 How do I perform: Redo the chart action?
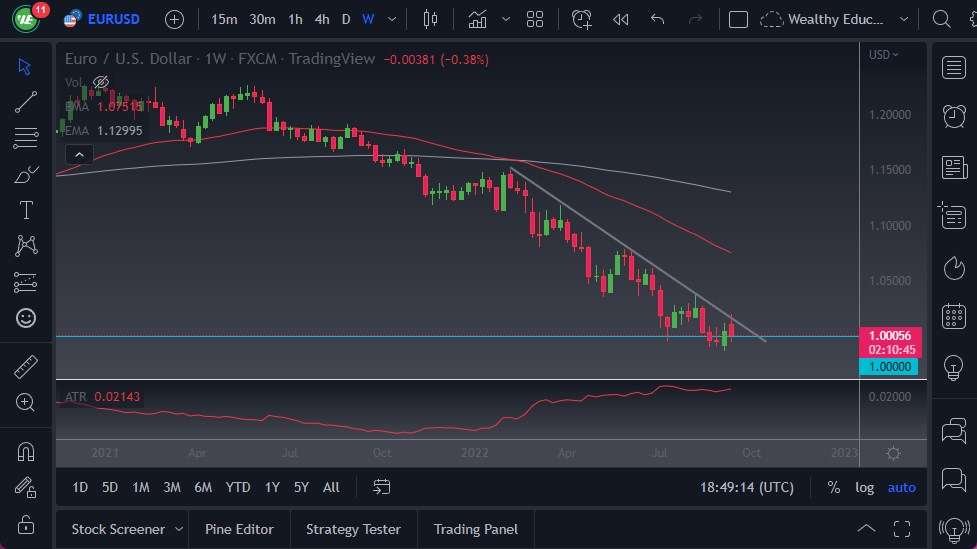click(x=695, y=19)
